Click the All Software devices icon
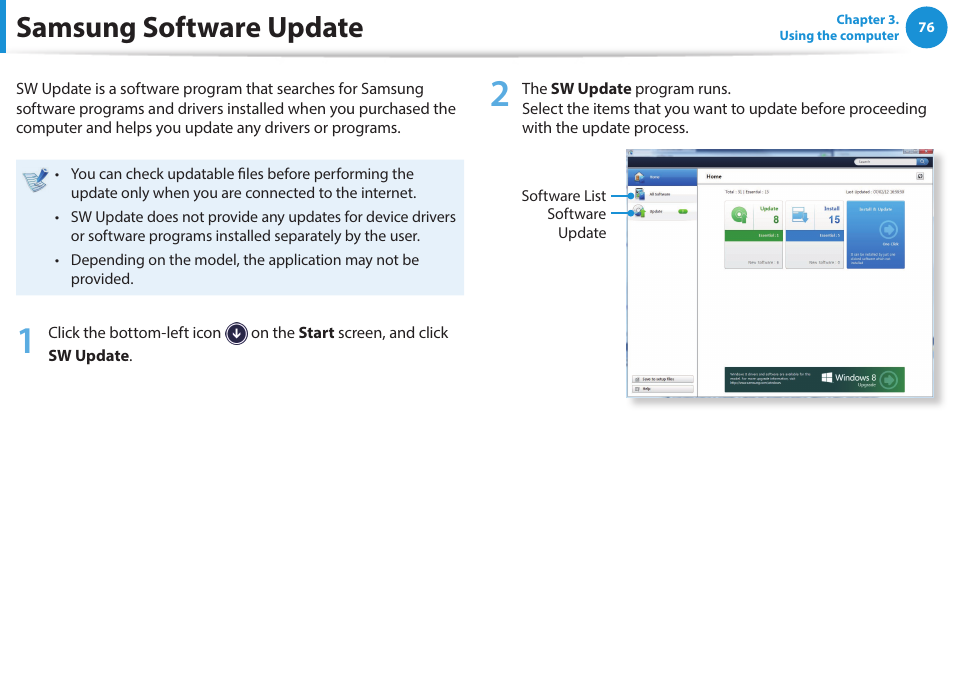Image resolution: width=954 pixels, height=677 pixels. [x=640, y=194]
